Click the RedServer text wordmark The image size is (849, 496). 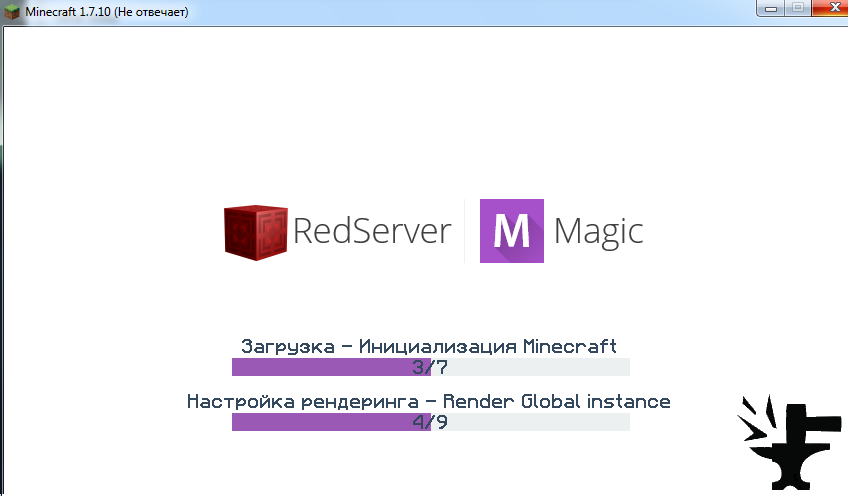click(372, 231)
